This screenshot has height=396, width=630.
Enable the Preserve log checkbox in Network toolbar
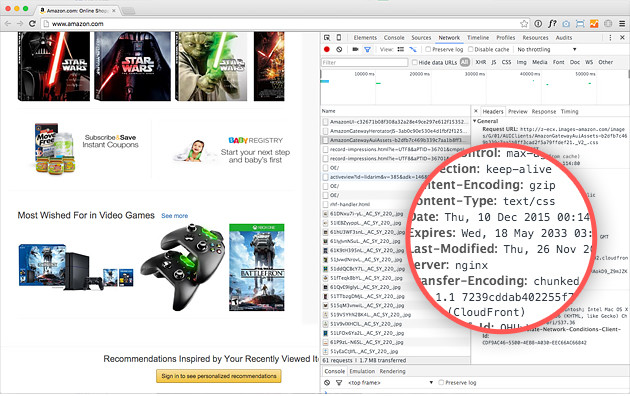click(x=428, y=49)
